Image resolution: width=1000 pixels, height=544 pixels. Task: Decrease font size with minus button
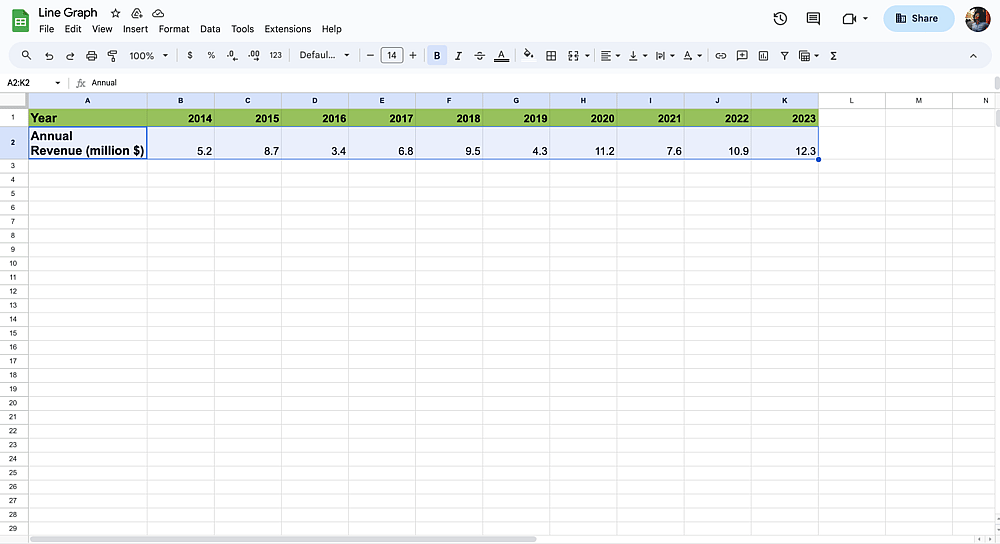point(370,55)
